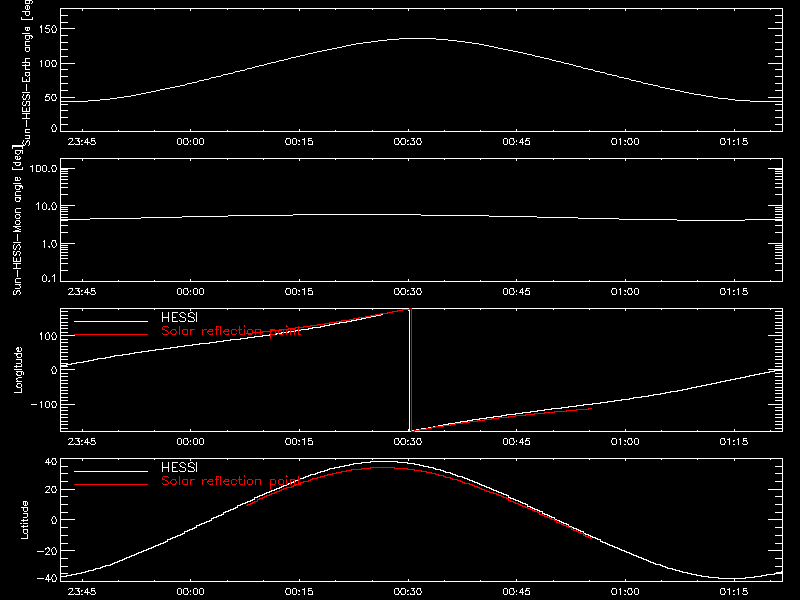This screenshot has height=600, width=800.
Task: Click red legend line sample in Latitude plot
Action: coord(111,484)
